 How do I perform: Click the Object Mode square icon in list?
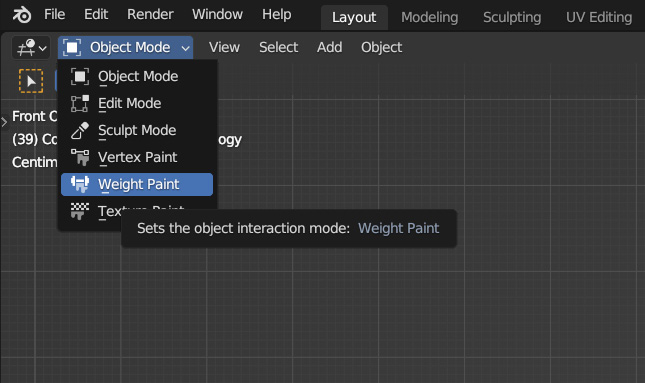pyautogui.click(x=80, y=77)
